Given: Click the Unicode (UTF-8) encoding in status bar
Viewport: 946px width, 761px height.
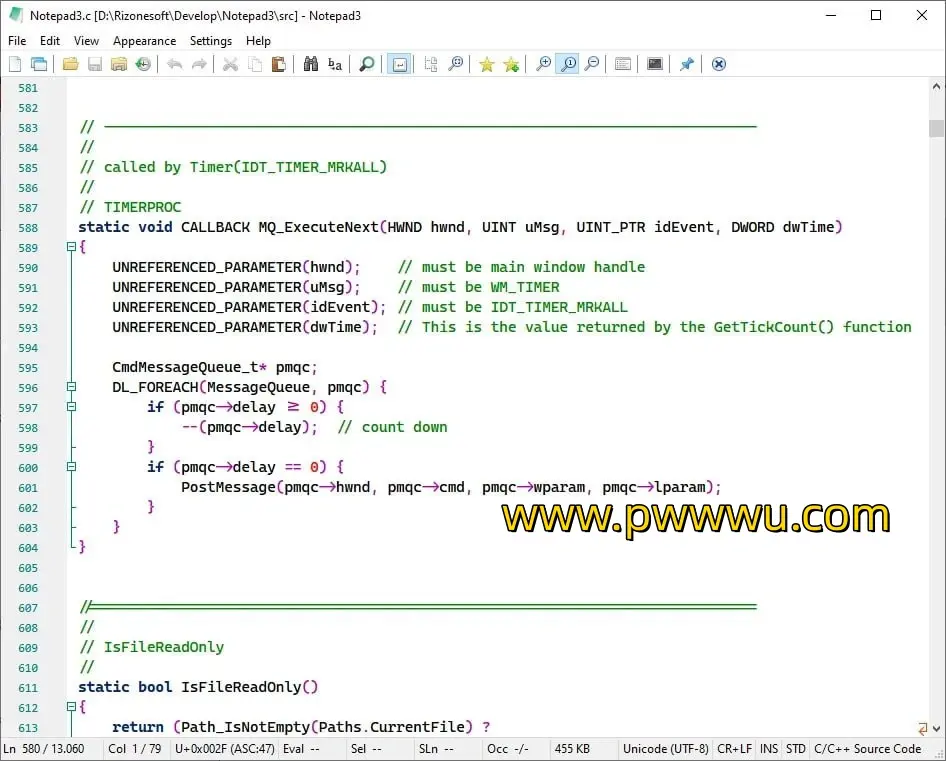Looking at the screenshot, I should click(665, 749).
